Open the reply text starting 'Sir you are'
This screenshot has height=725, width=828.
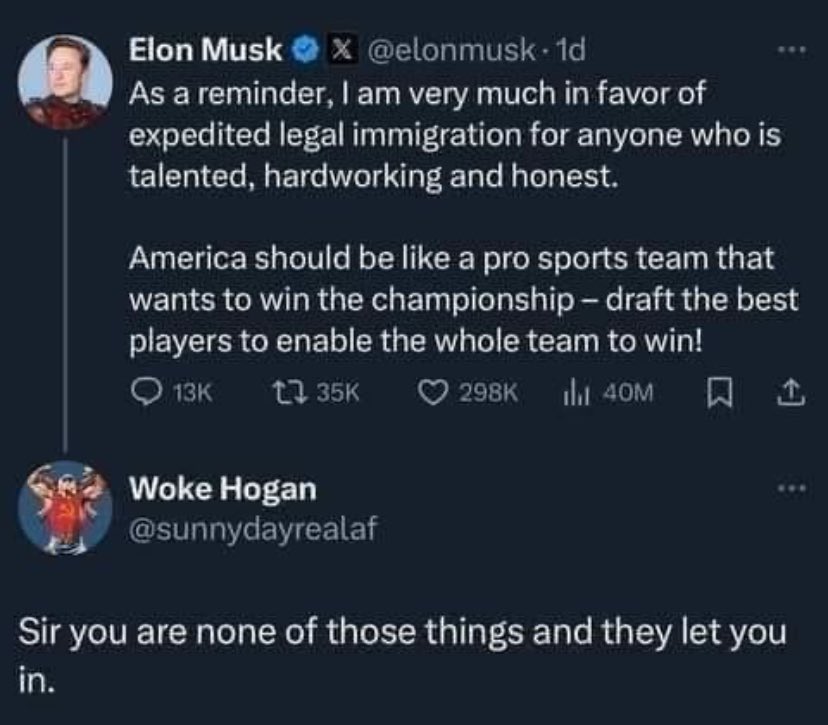pyautogui.click(x=403, y=655)
